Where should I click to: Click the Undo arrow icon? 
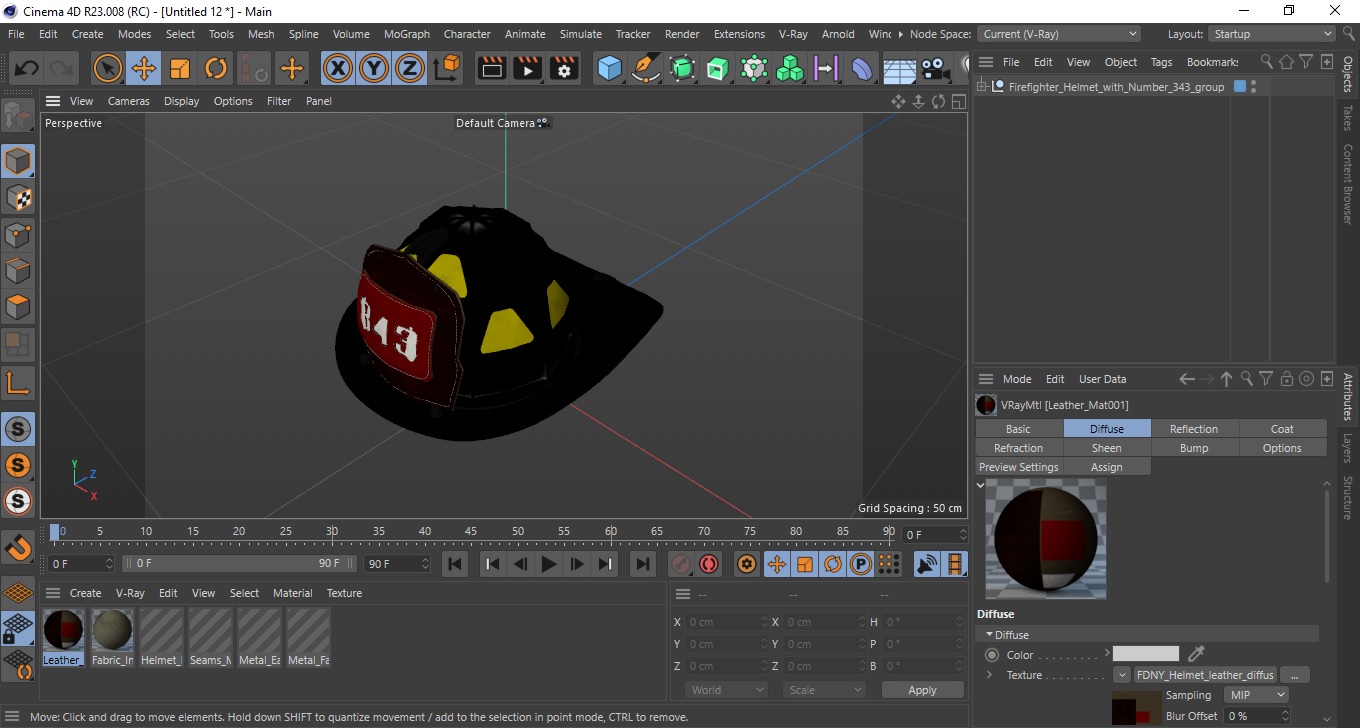click(27, 68)
